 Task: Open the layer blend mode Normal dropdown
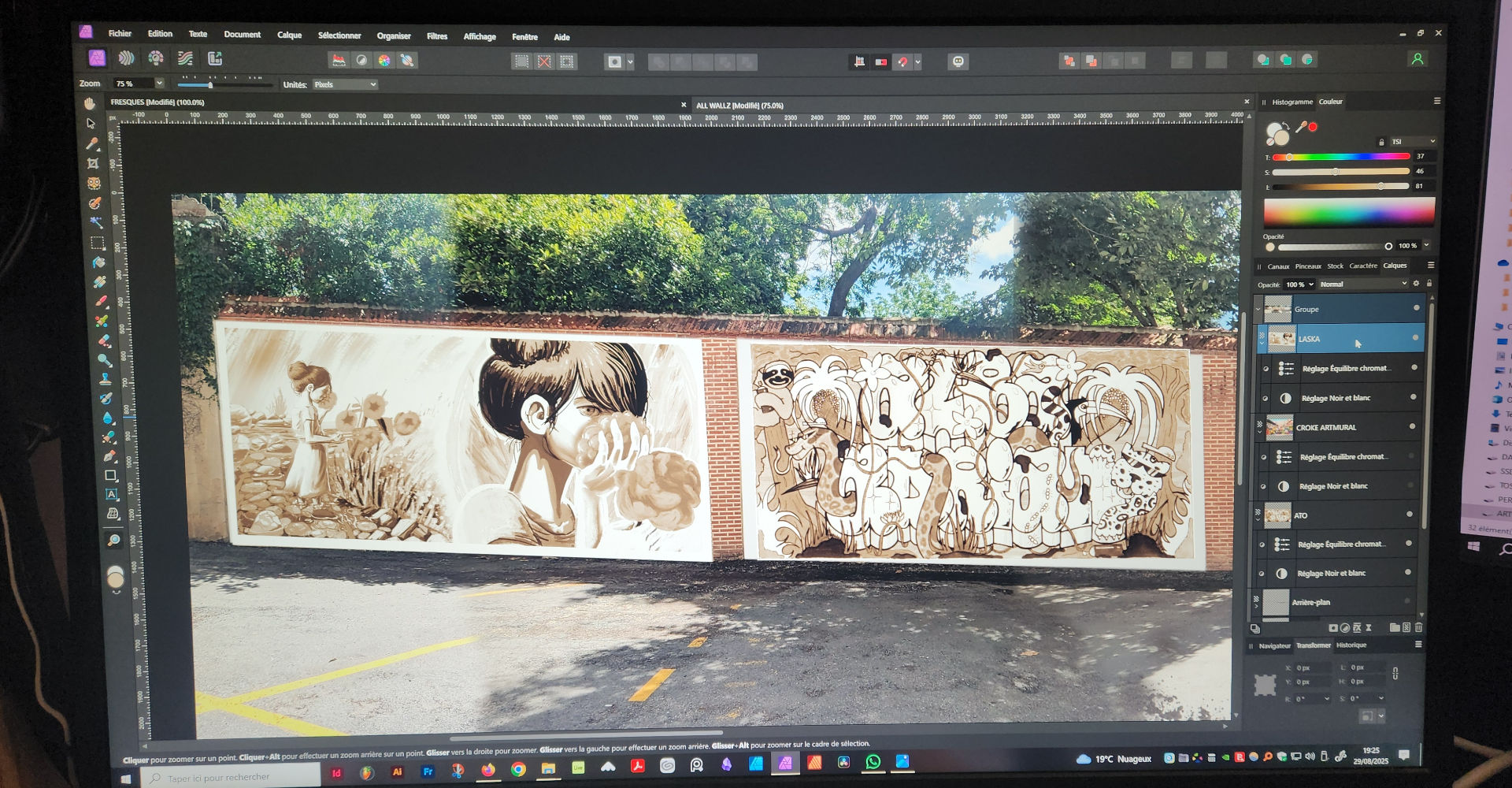1362,284
